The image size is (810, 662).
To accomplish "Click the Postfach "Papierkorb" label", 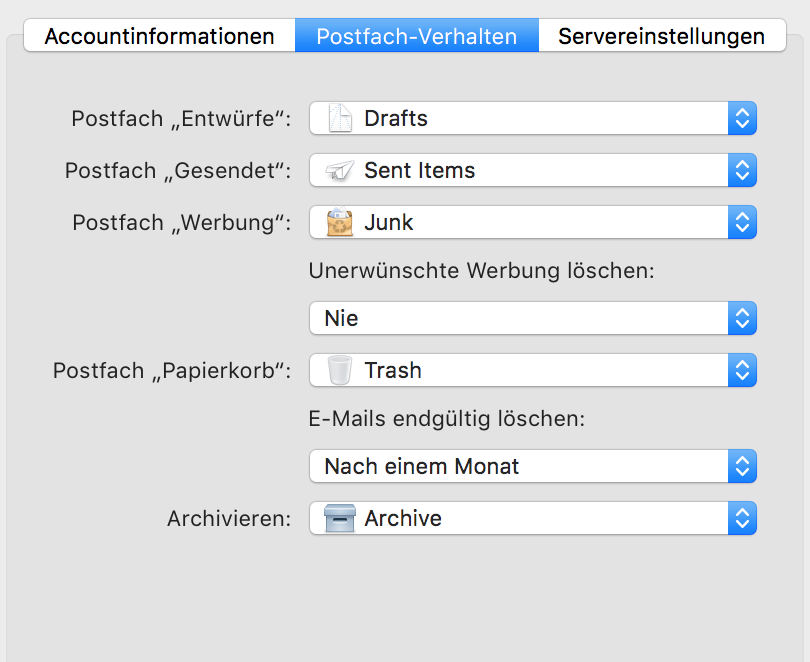I will coord(172,371).
